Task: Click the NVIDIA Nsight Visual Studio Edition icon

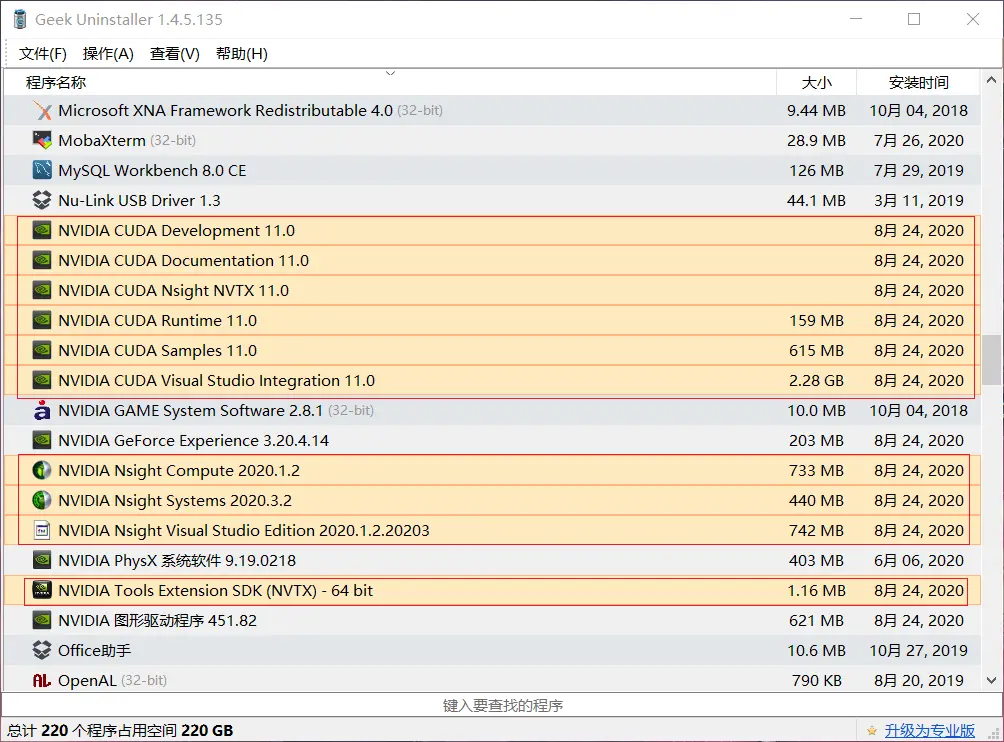Action: pyautogui.click(x=41, y=530)
